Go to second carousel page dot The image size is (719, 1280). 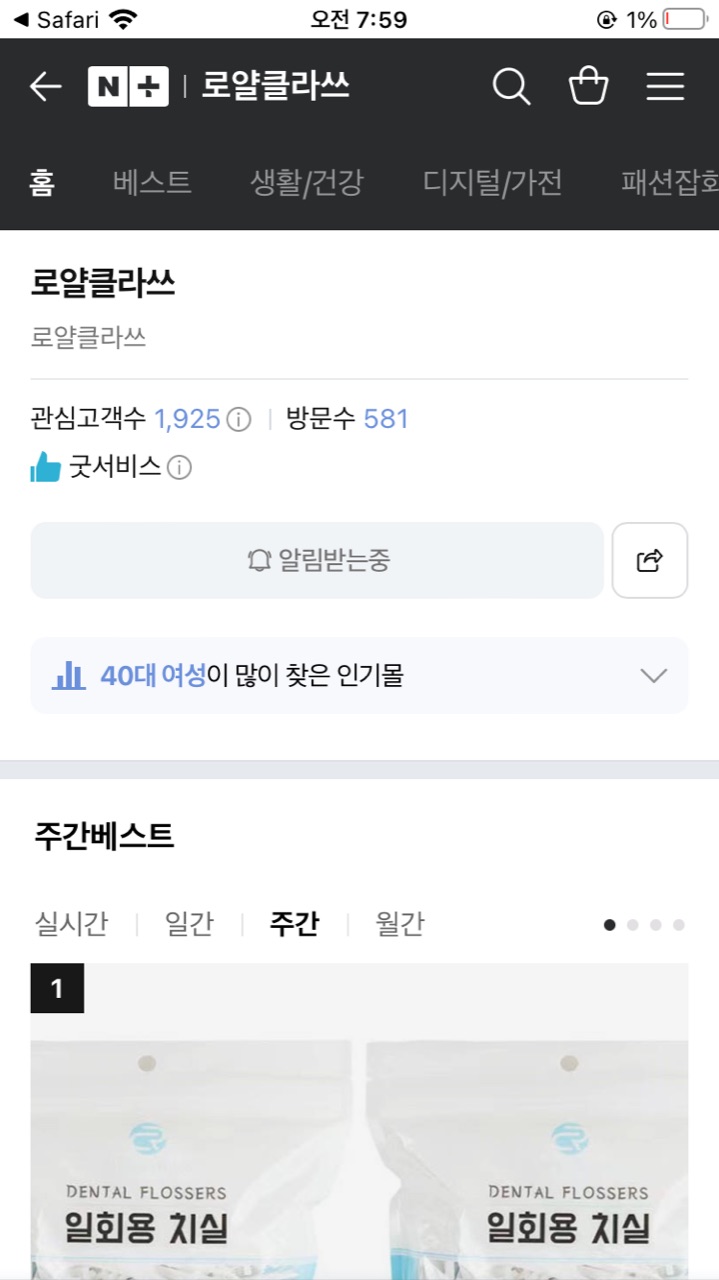pyautogui.click(x=632, y=925)
